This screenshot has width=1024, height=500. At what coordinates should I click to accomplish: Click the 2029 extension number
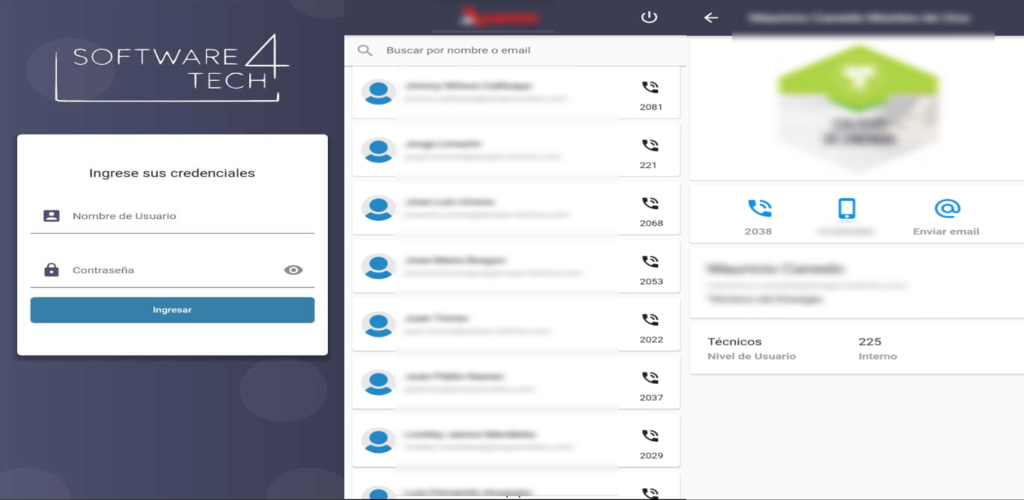point(651,456)
